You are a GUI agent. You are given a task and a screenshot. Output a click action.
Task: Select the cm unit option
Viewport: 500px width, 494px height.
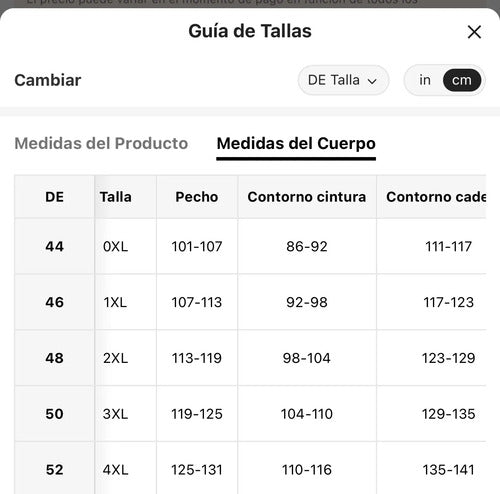[462, 80]
